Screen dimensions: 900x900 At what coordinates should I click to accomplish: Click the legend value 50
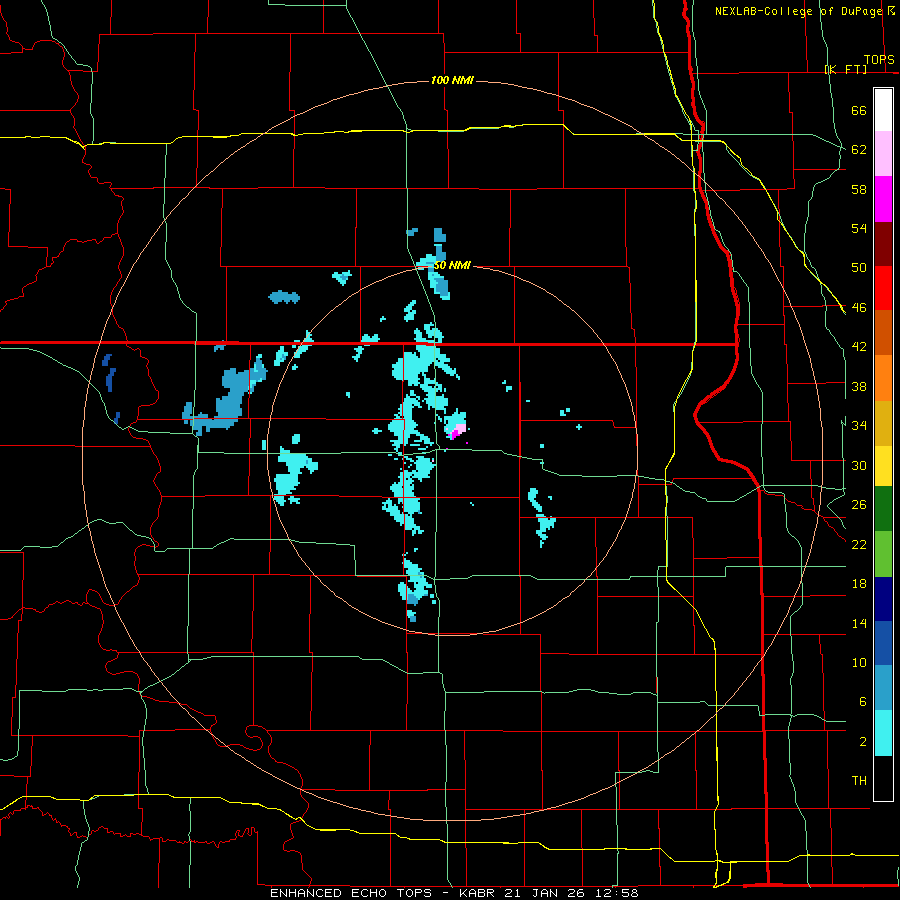859,268
